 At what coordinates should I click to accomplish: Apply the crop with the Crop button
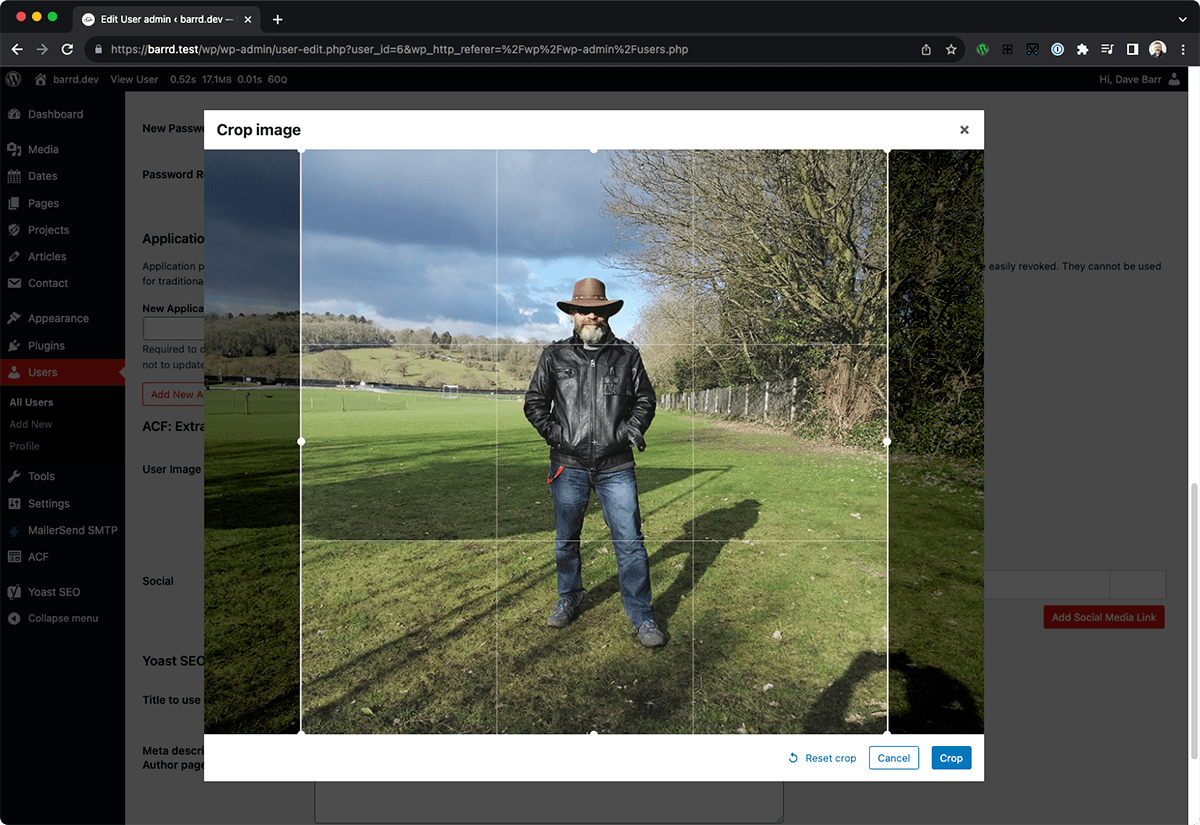click(x=950, y=758)
